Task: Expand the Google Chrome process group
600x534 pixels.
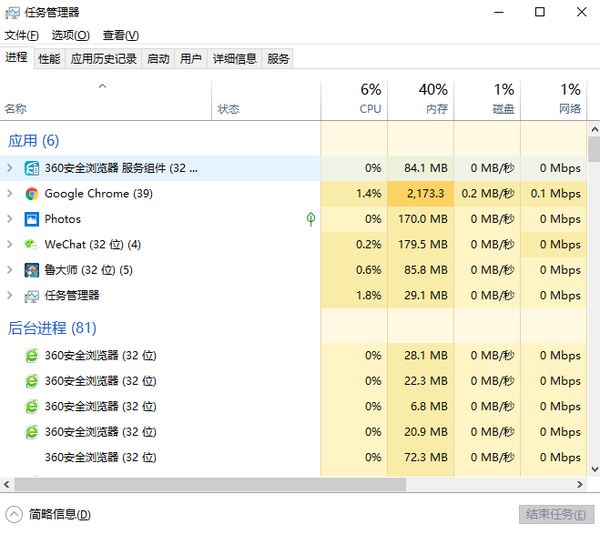Action: pyautogui.click(x=10, y=194)
